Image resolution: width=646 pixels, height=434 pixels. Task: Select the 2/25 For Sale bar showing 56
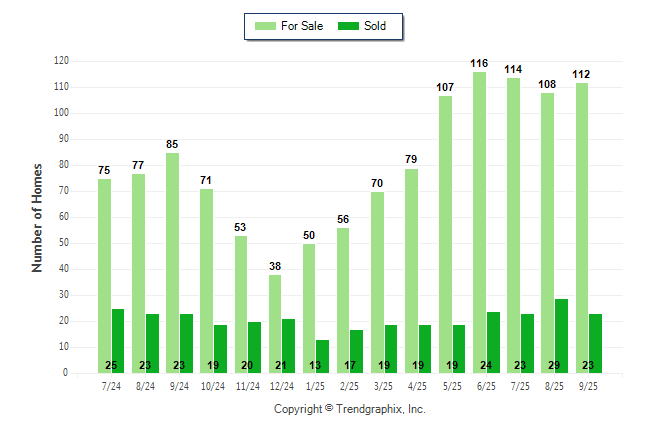tap(343, 300)
